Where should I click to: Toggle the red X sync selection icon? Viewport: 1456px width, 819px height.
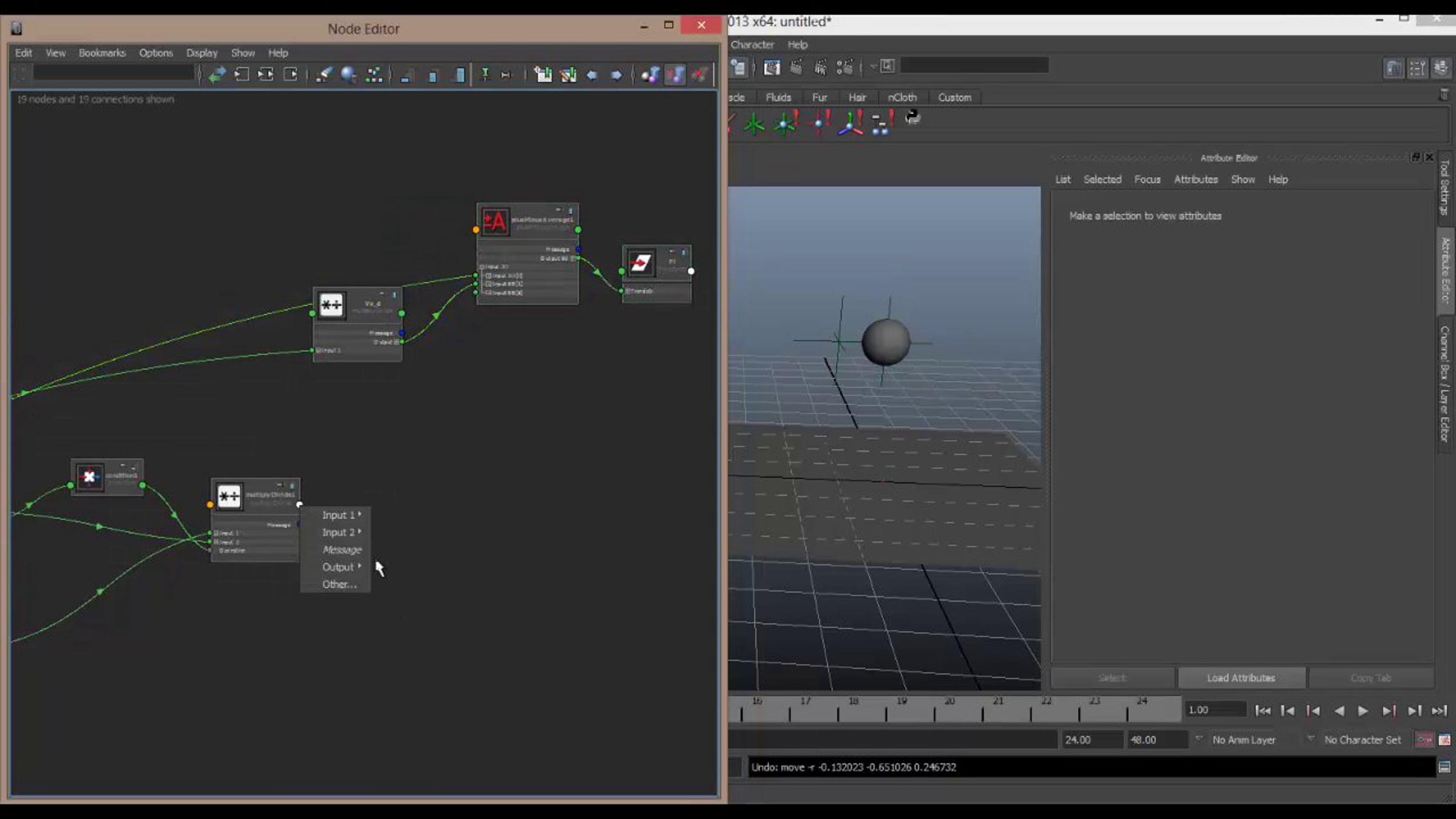(x=699, y=75)
